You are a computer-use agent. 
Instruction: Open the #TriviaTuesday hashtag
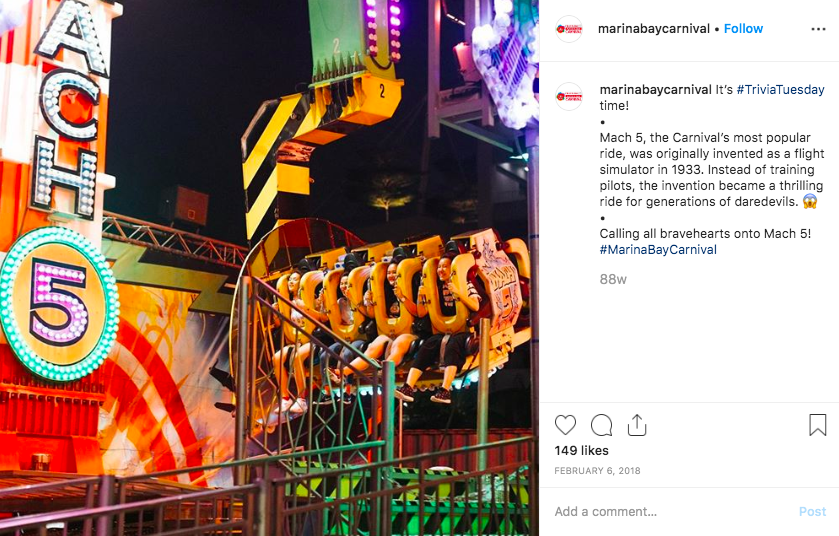click(780, 90)
